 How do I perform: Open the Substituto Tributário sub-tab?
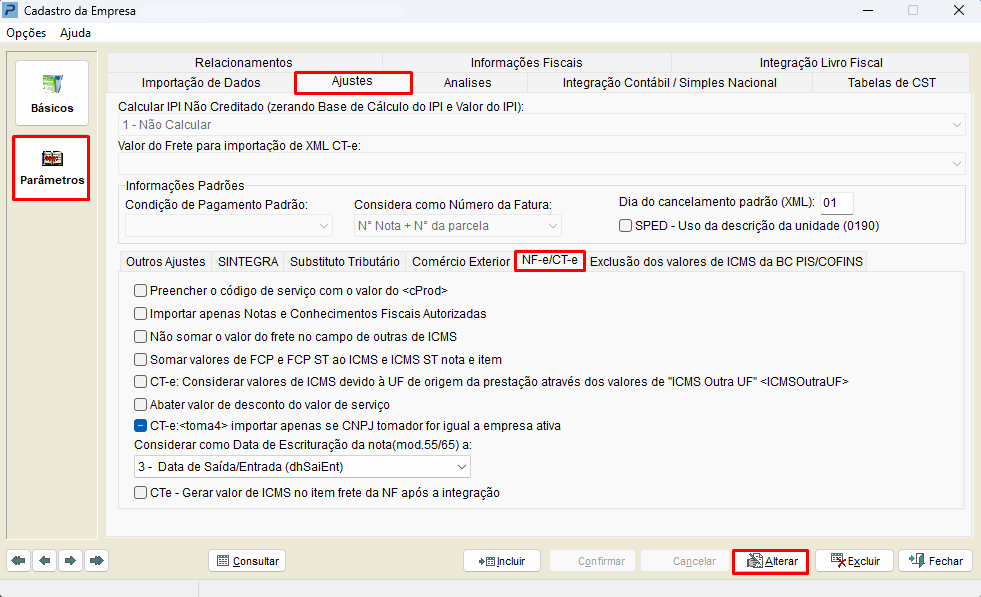(x=345, y=262)
